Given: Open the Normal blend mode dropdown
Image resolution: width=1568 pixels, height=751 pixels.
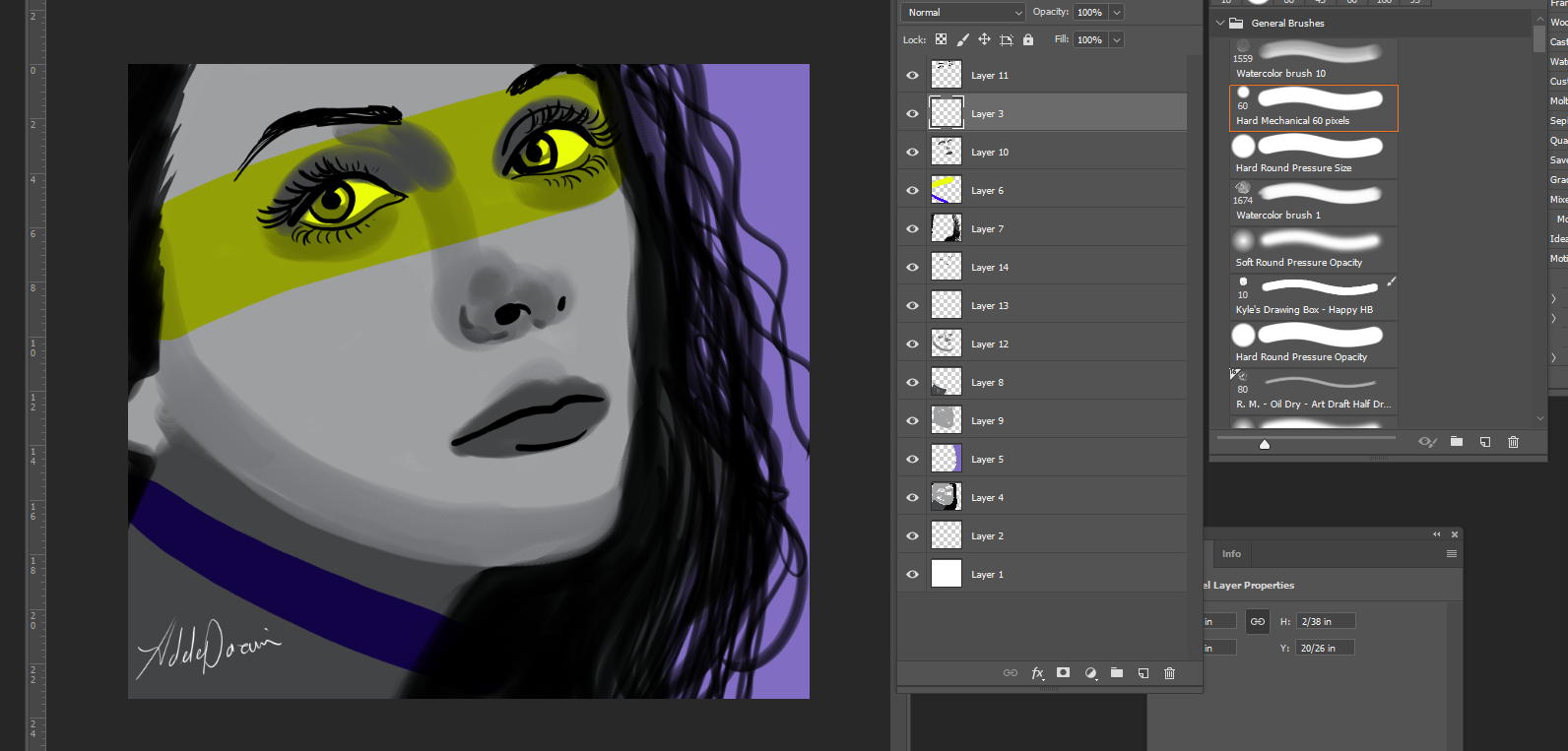Looking at the screenshot, I should [963, 13].
